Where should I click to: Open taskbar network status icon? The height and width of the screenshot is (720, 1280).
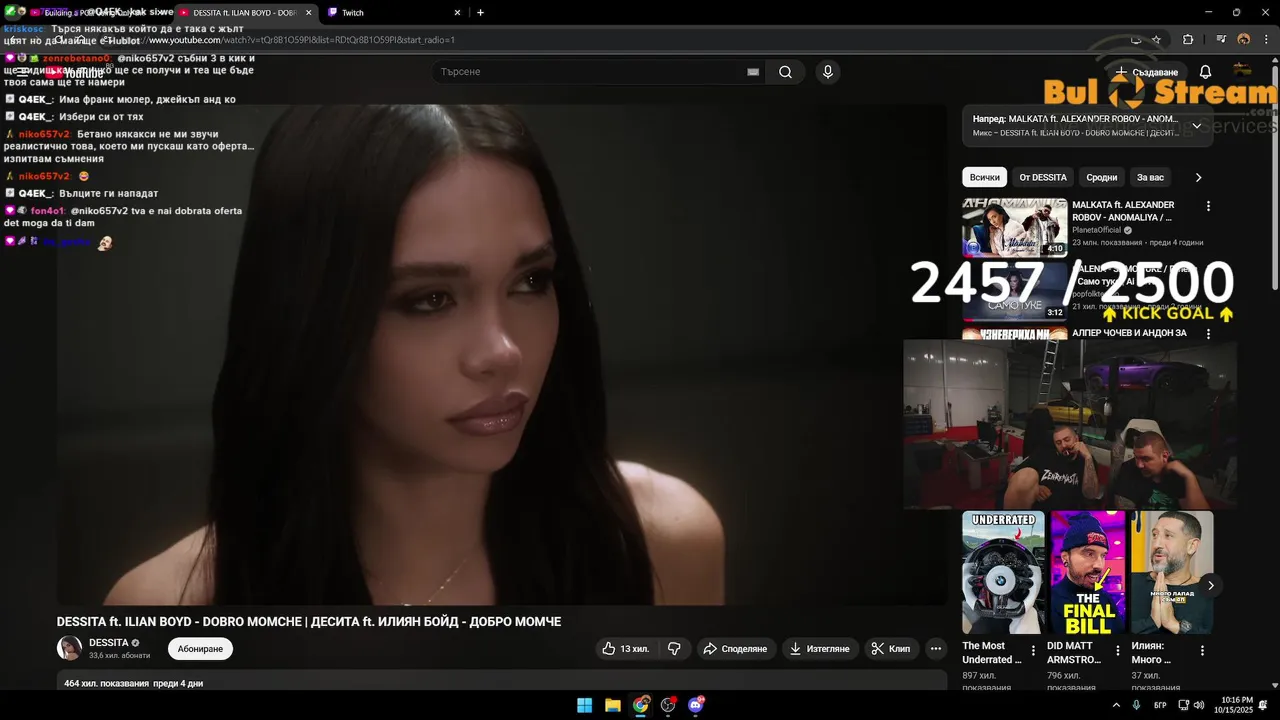click(1184, 705)
